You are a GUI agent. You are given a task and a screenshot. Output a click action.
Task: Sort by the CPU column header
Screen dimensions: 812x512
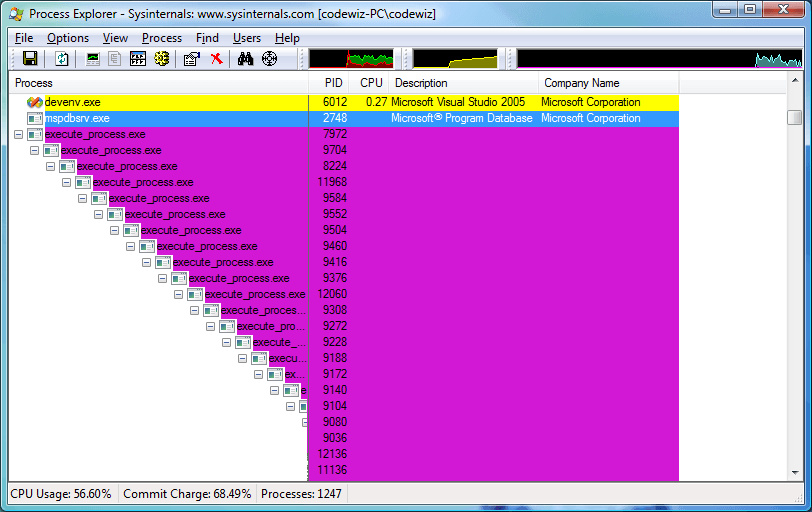(371, 83)
